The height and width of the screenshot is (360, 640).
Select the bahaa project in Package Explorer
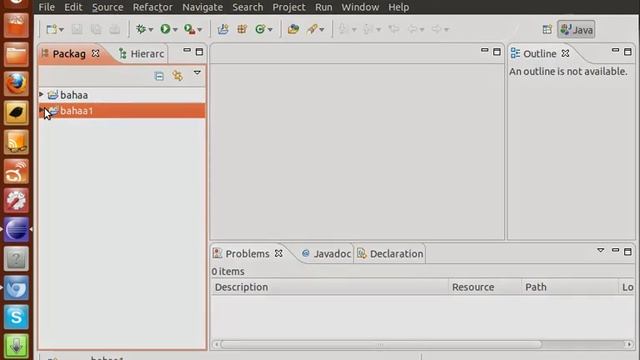point(74,95)
